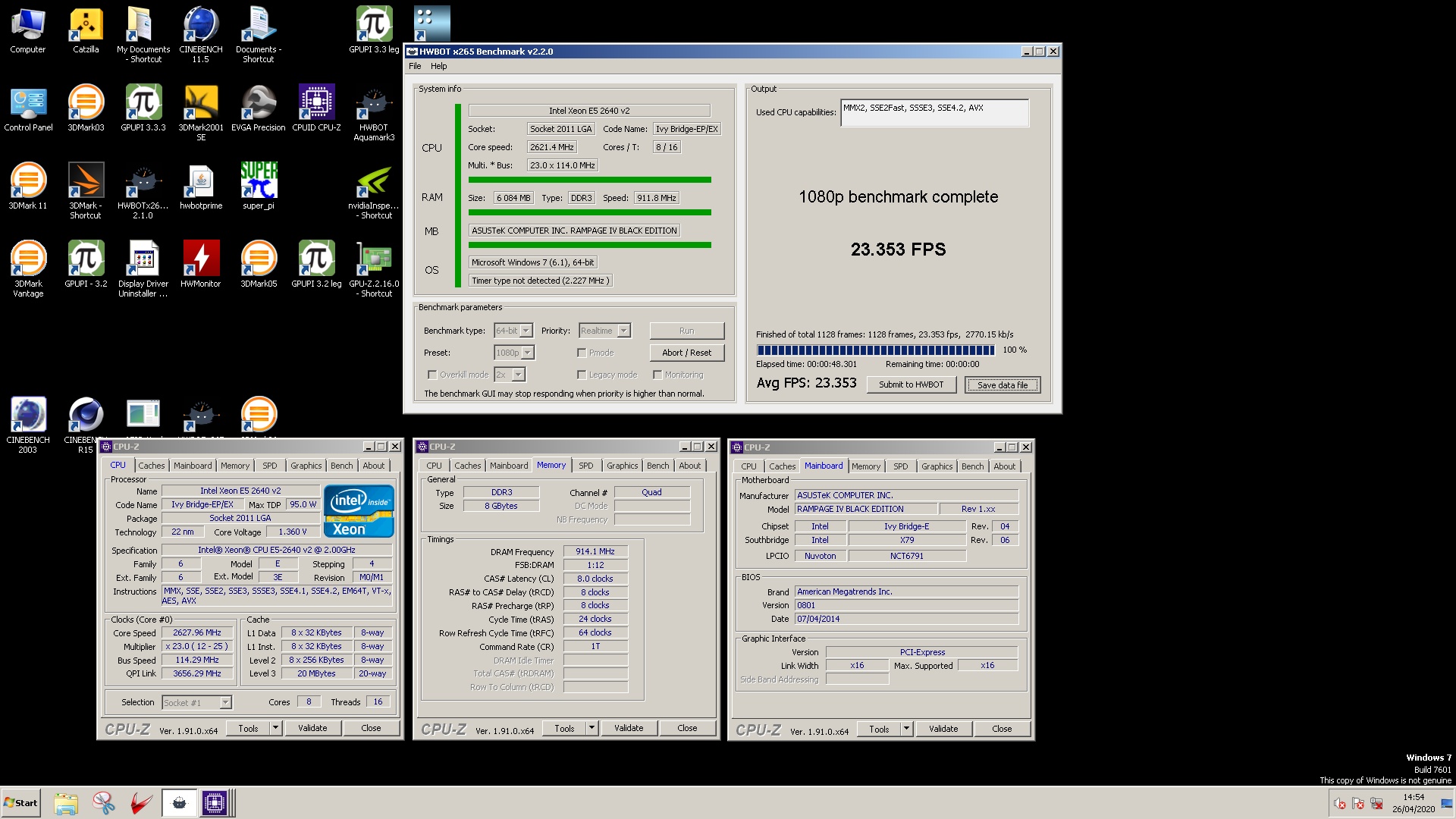The width and height of the screenshot is (1456, 819).
Task: Open the File menu in HWBOT x265
Action: [415, 66]
